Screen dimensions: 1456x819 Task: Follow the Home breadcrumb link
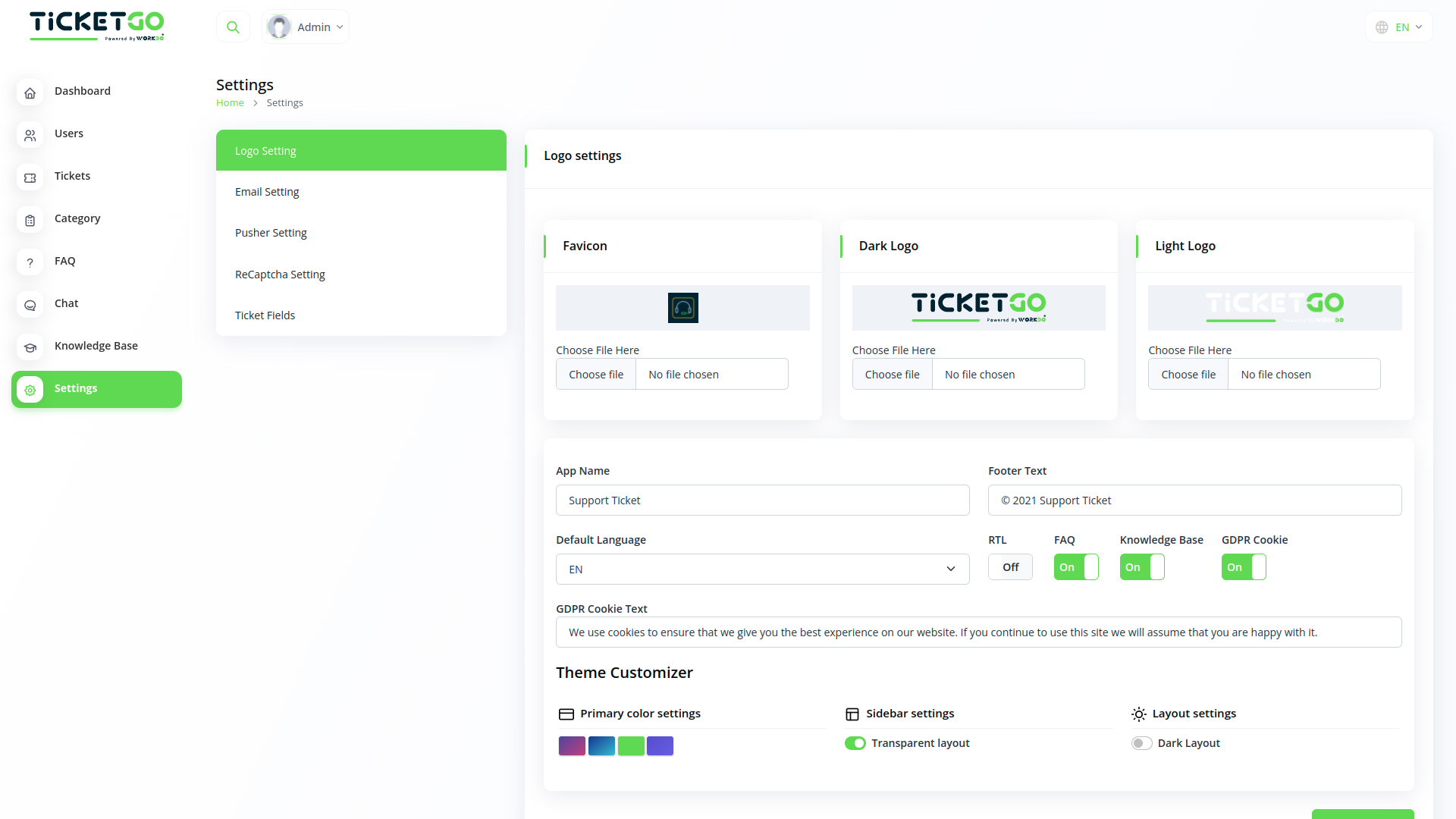230,103
